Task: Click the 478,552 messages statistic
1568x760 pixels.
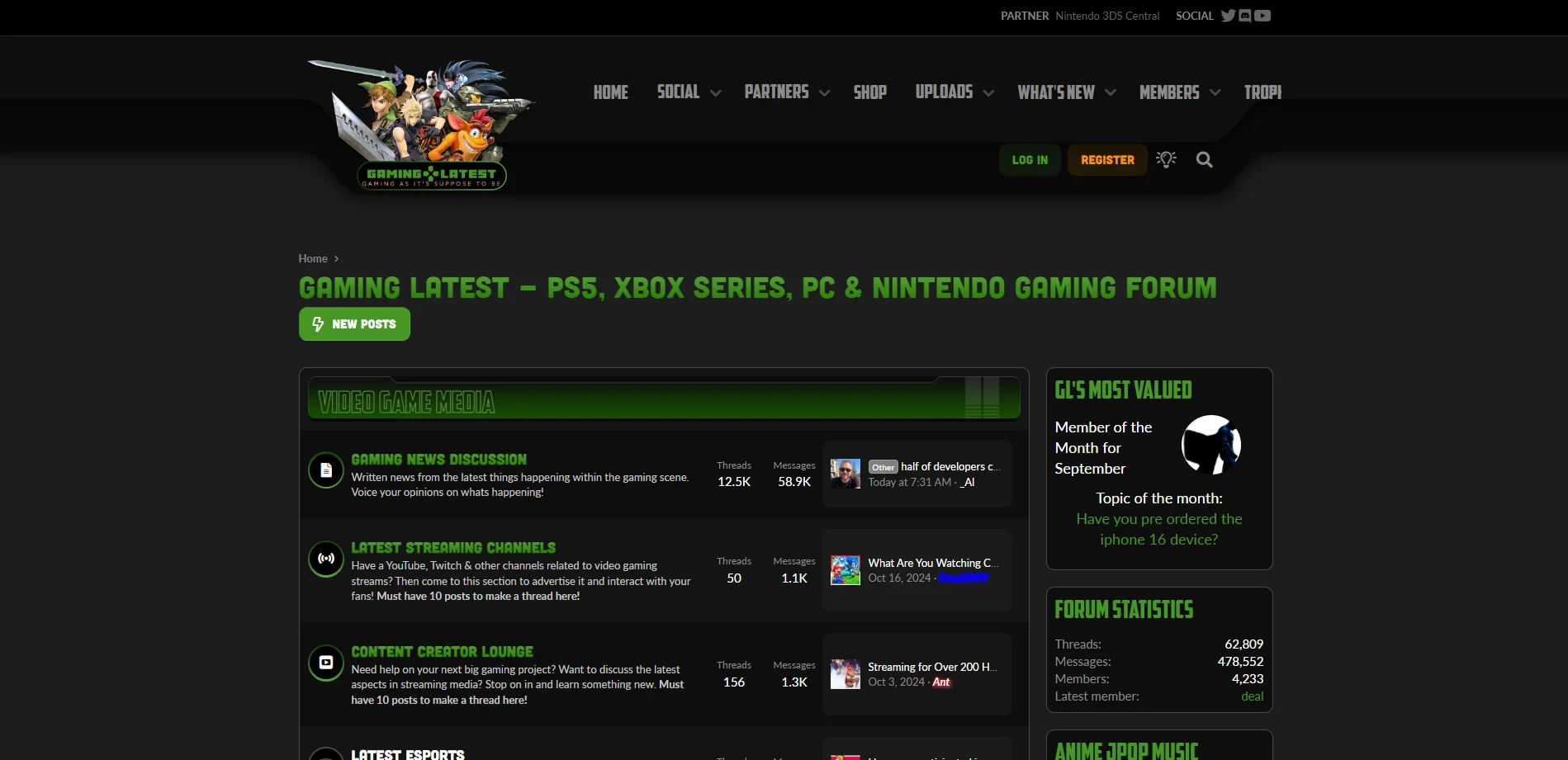Action: click(1240, 662)
